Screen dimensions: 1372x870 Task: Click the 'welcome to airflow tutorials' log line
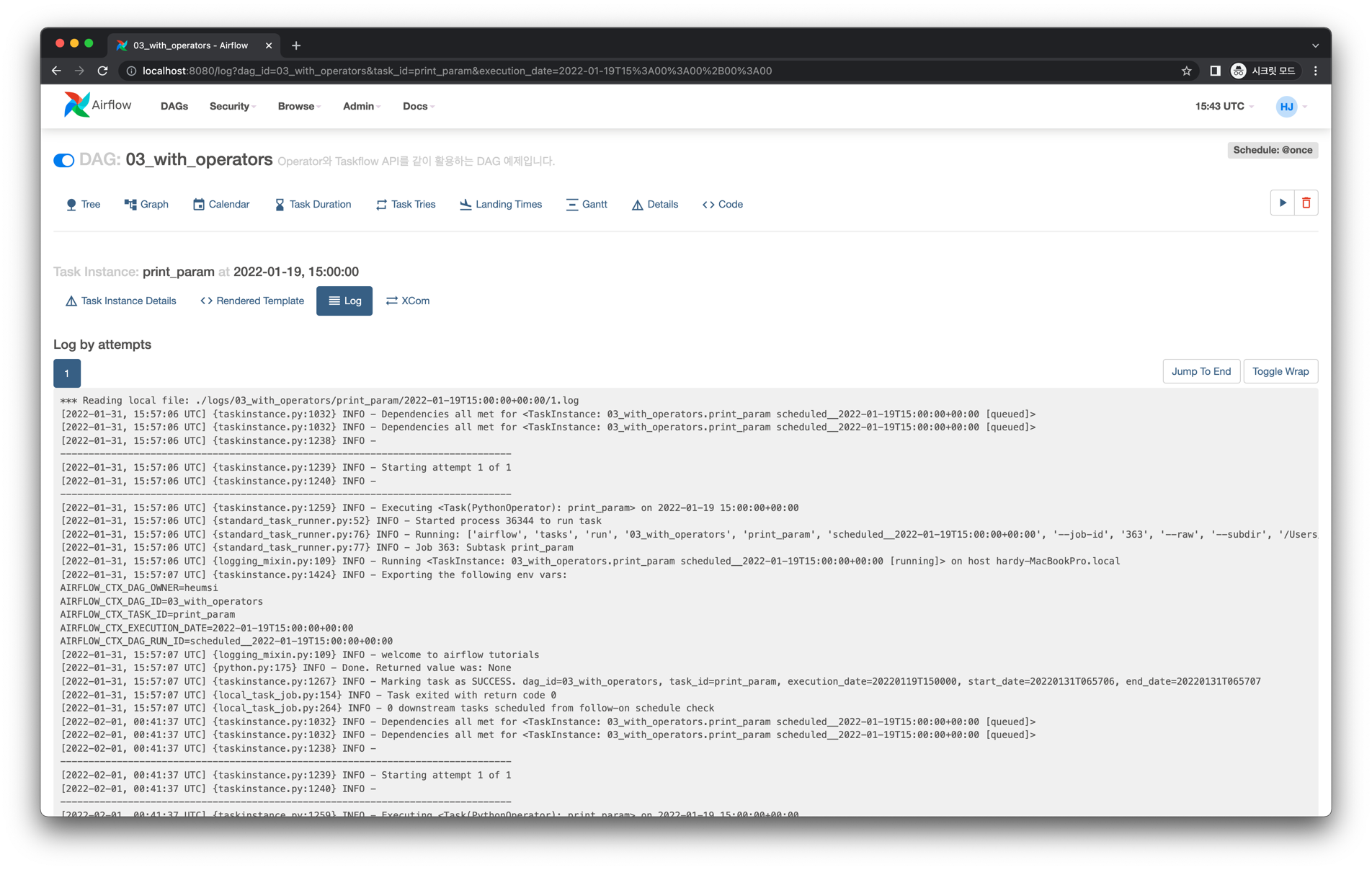[300, 654]
